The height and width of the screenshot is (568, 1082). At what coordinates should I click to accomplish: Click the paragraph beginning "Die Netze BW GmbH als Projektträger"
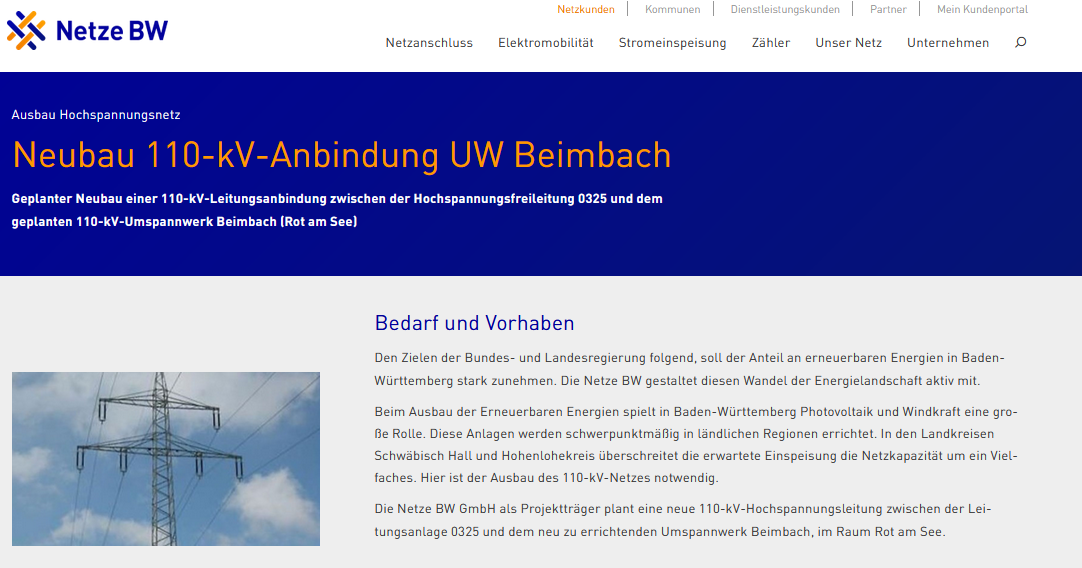(682, 520)
